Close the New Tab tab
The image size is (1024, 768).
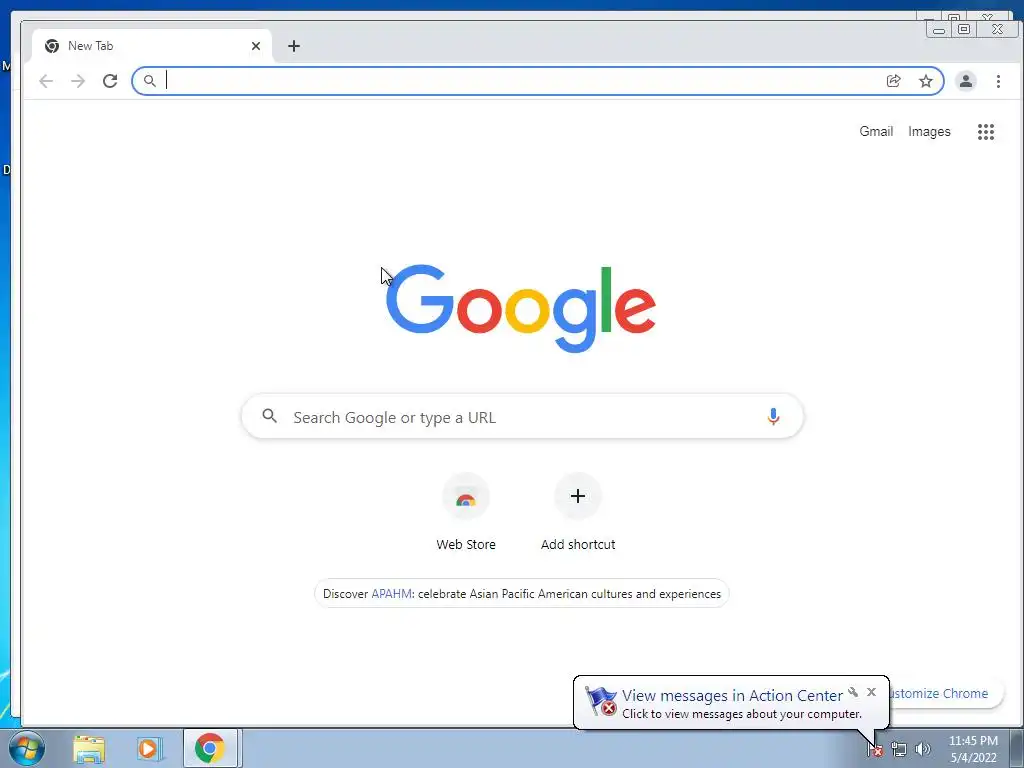[x=256, y=46]
